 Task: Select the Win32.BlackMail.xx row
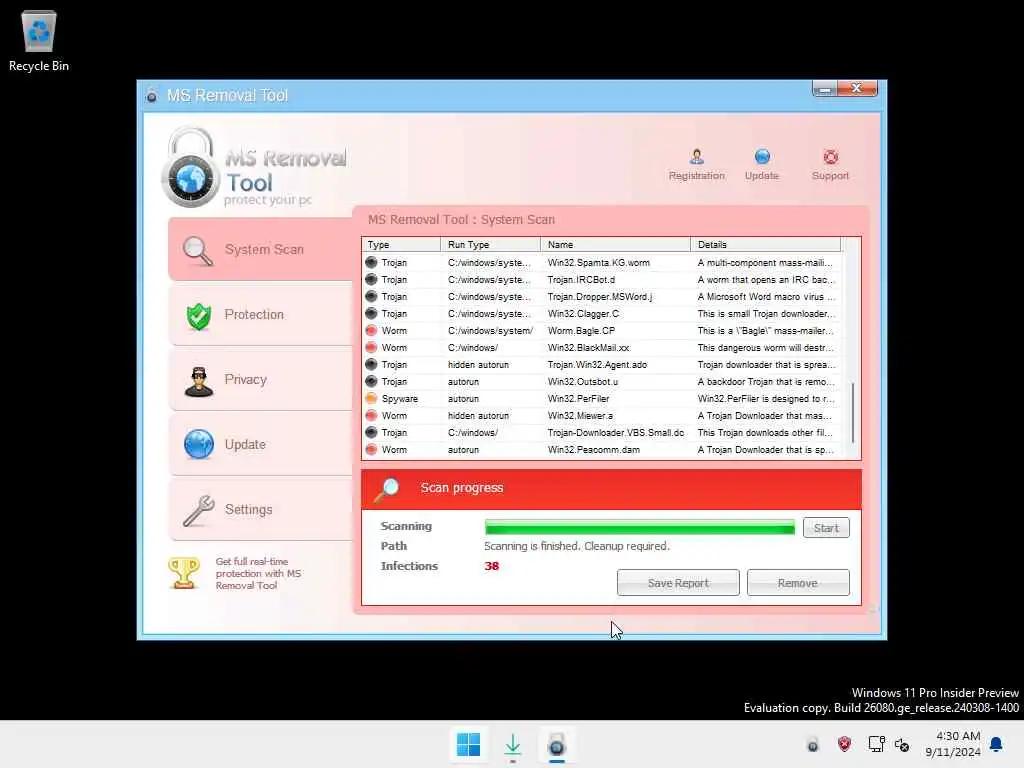(x=601, y=347)
